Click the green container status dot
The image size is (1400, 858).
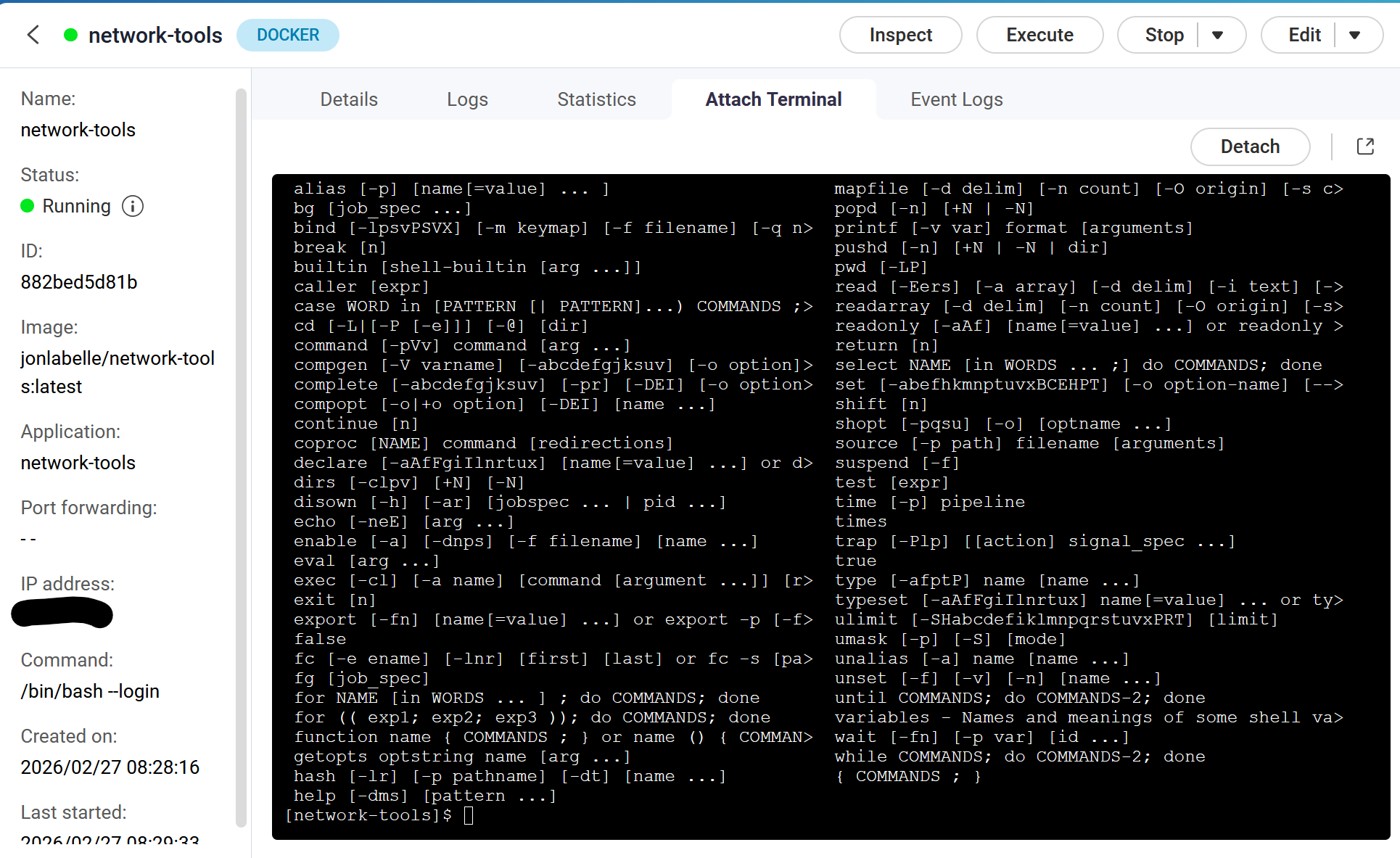coord(70,35)
